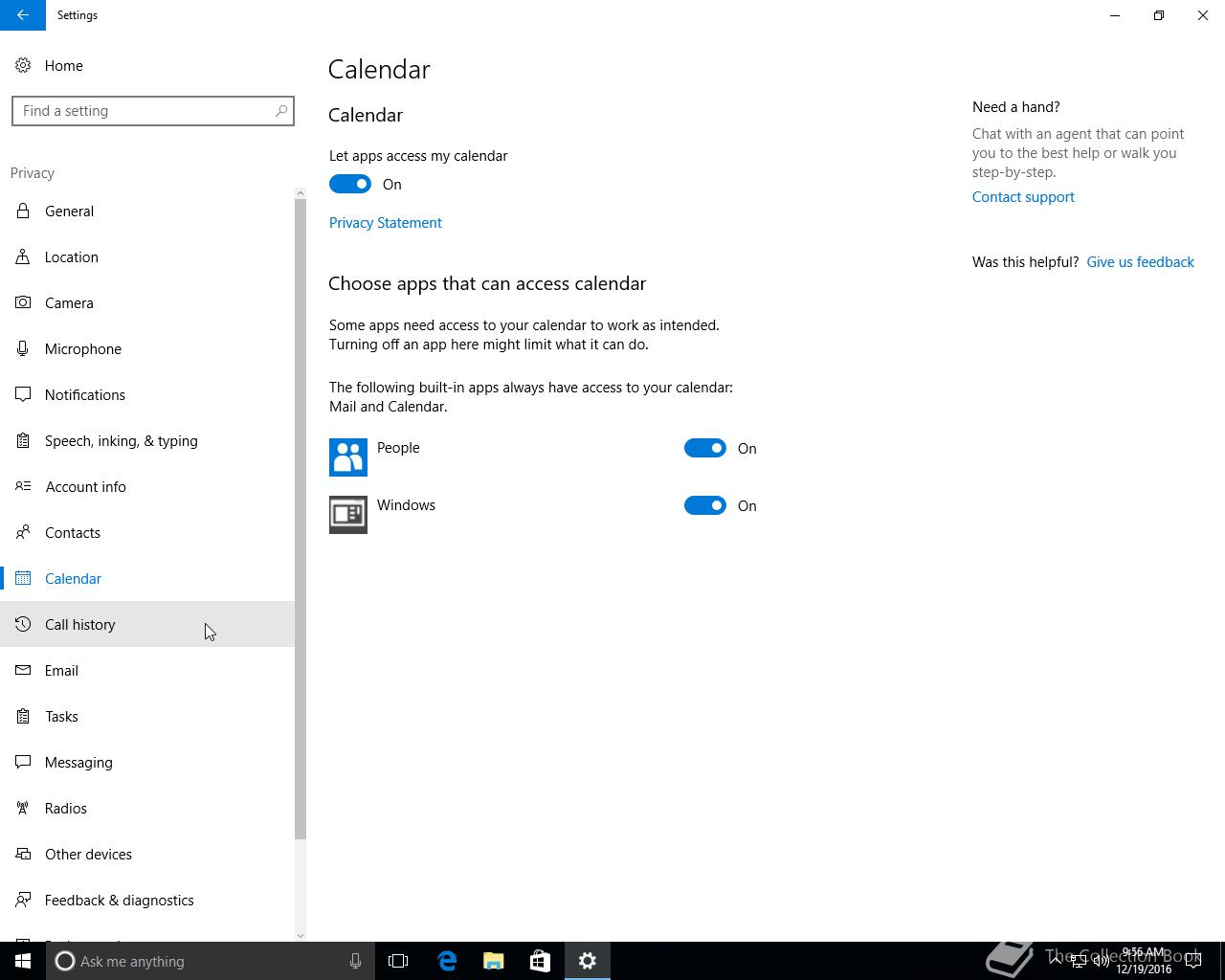Open File Explorer from taskbar
1225x980 pixels.
pyautogui.click(x=494, y=961)
